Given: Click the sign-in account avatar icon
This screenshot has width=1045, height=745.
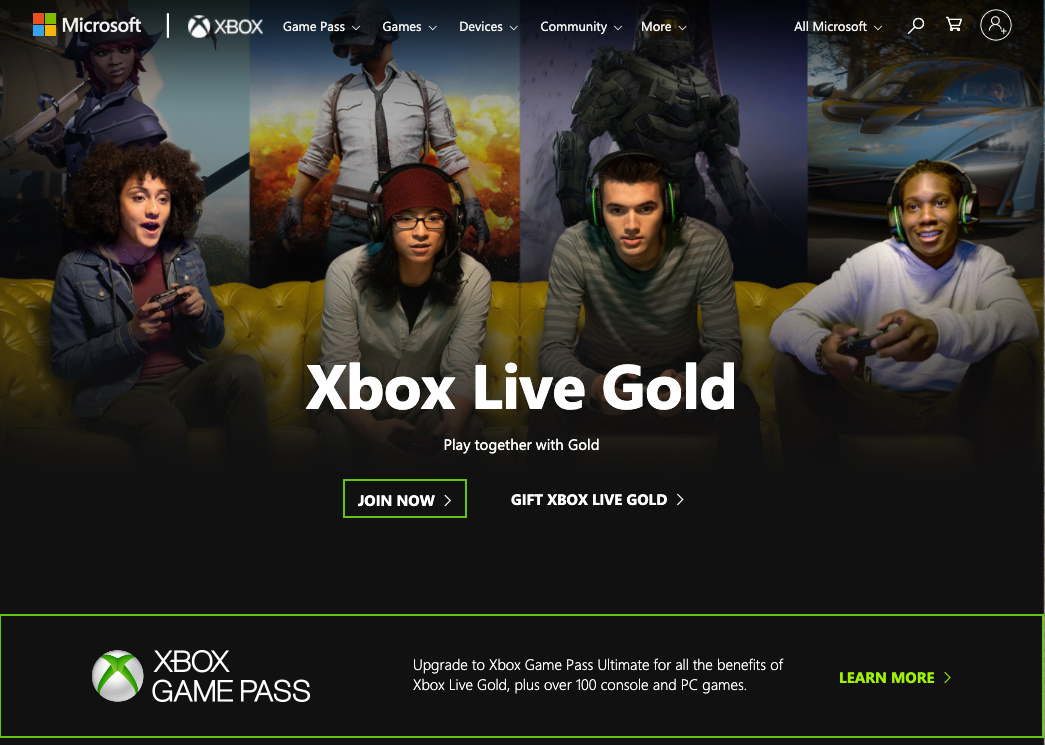Looking at the screenshot, I should point(996,25).
